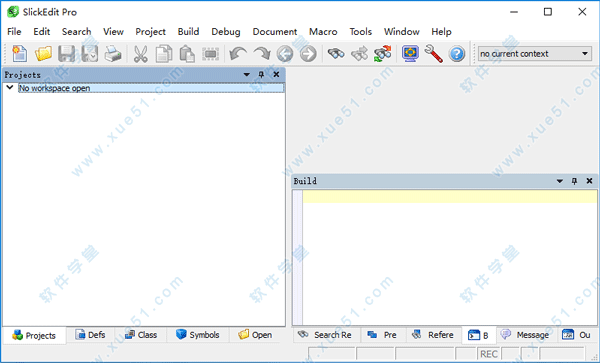Switch to the Pre tab

383,335
